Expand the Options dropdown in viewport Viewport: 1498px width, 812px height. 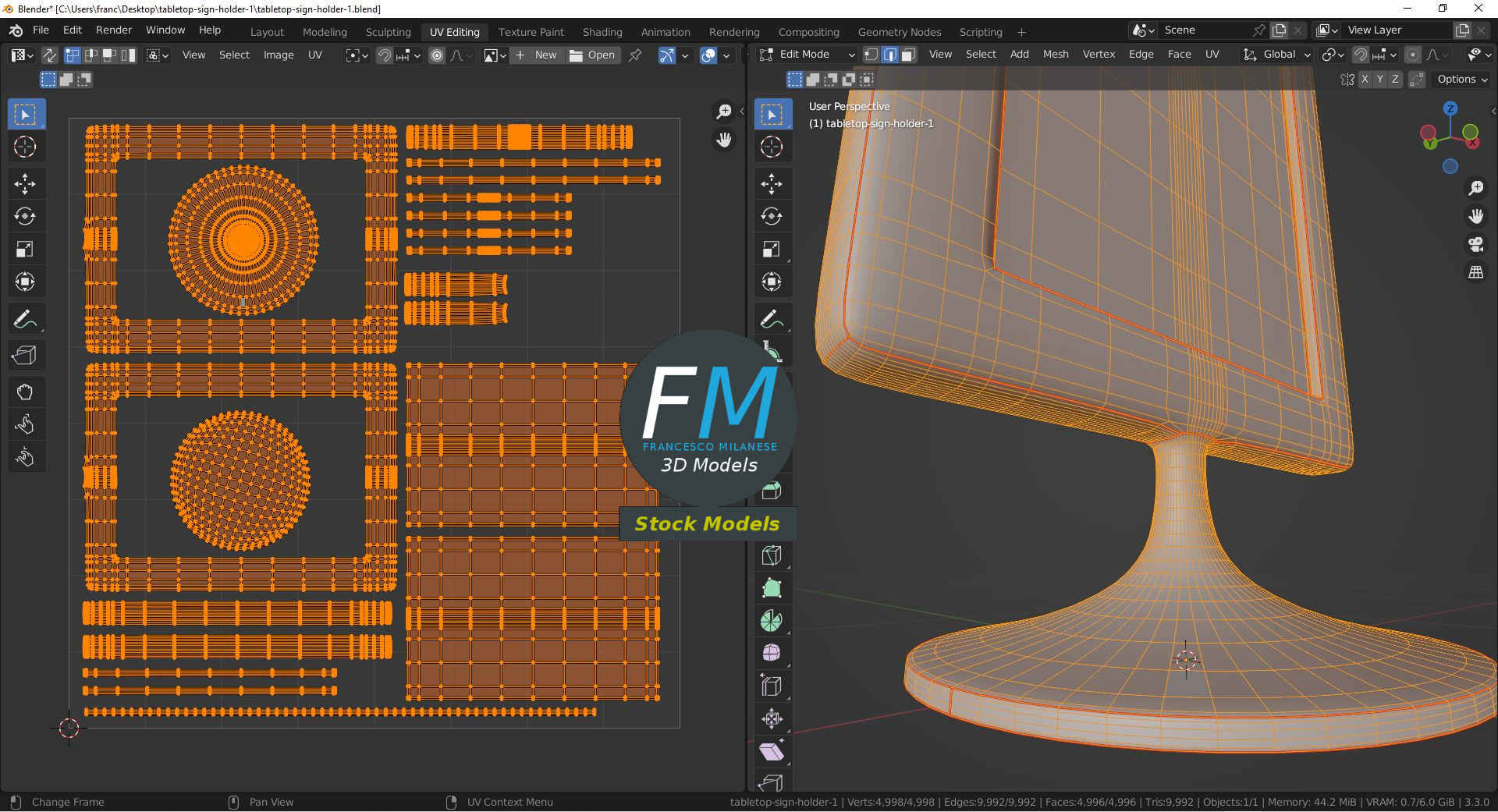tap(1462, 80)
